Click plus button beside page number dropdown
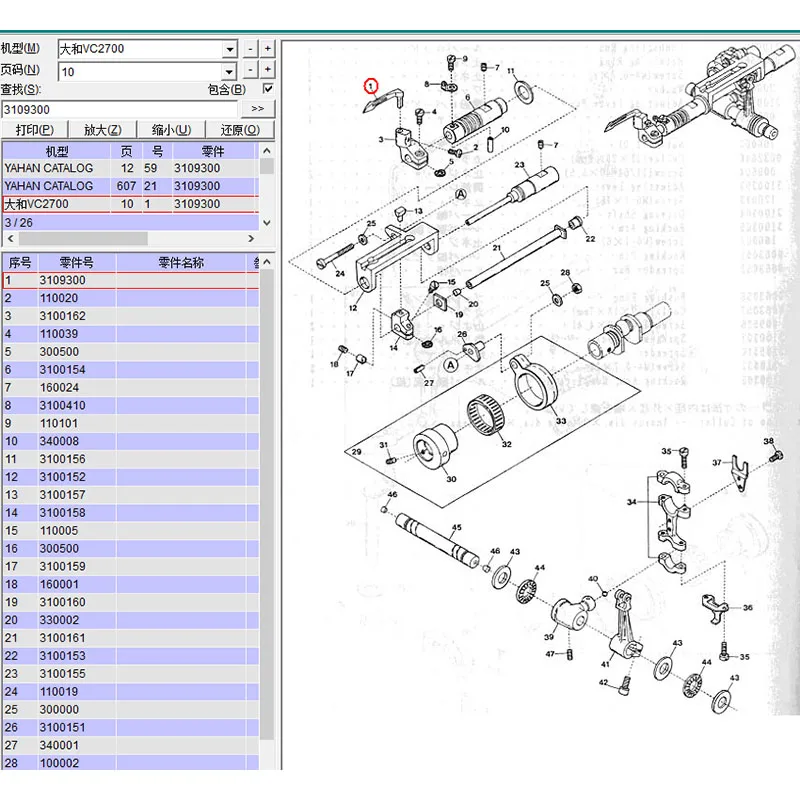 click(268, 70)
